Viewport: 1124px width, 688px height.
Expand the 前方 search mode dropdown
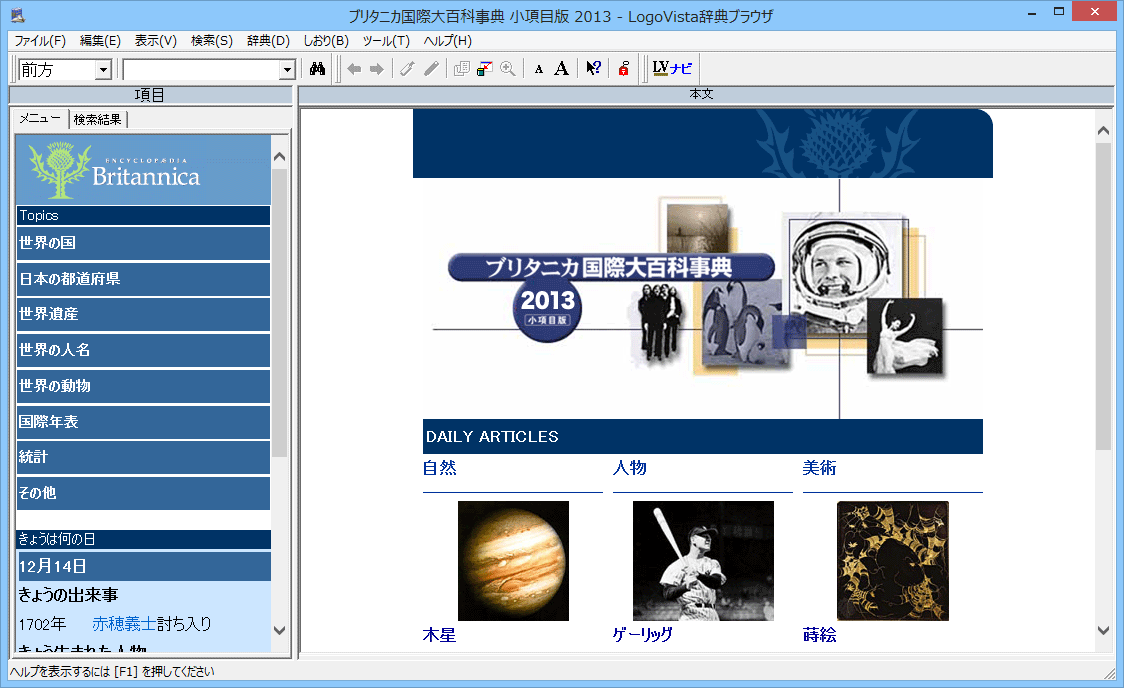103,70
